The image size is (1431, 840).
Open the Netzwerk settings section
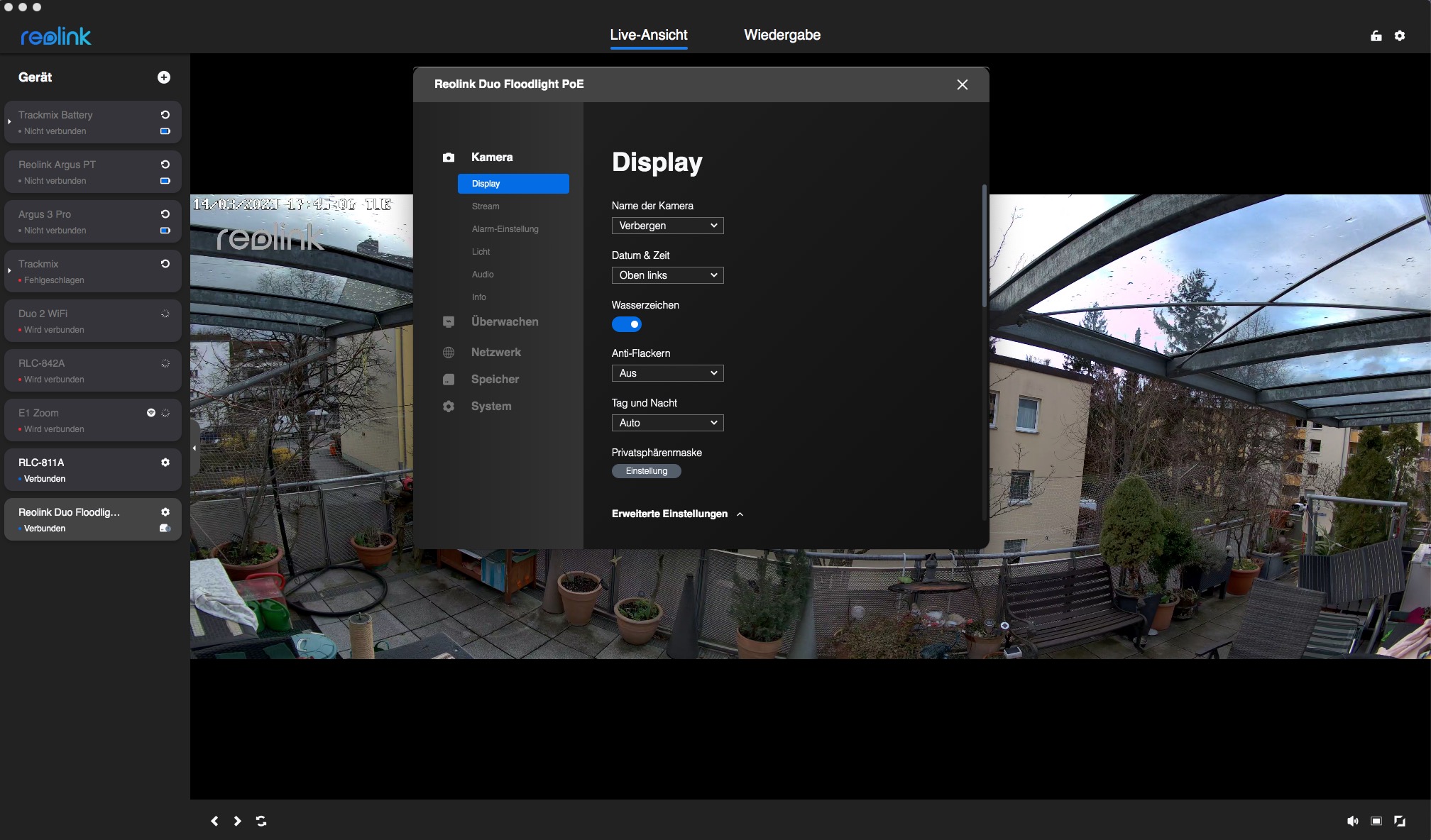click(495, 352)
